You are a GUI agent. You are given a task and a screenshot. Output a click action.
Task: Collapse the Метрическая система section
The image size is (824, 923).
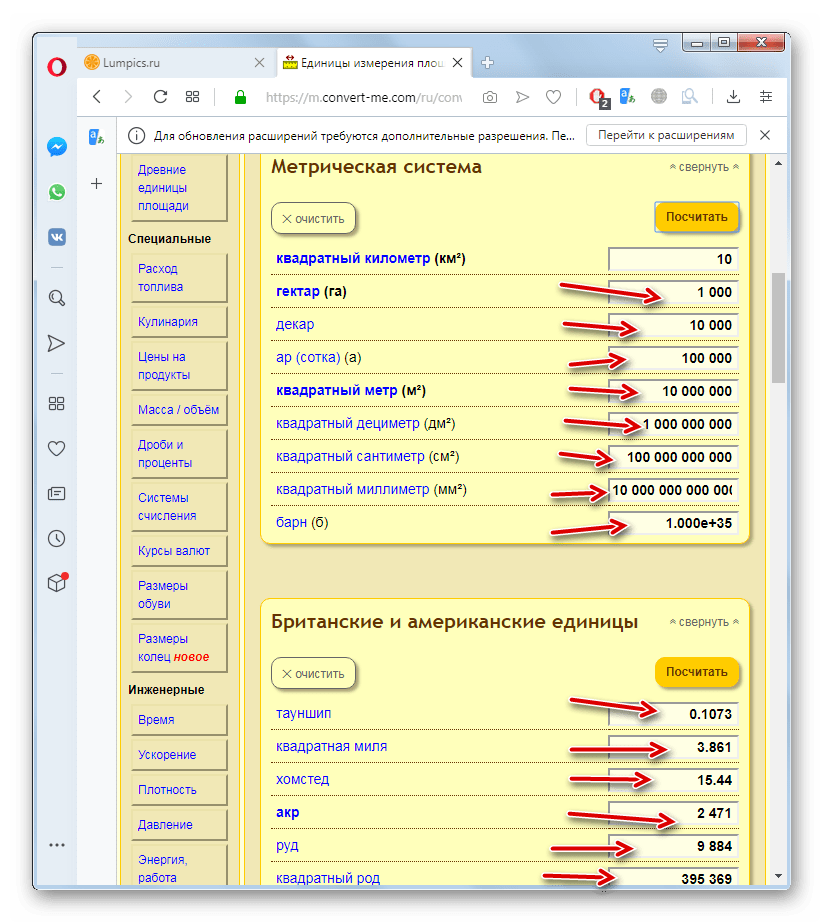tap(703, 167)
